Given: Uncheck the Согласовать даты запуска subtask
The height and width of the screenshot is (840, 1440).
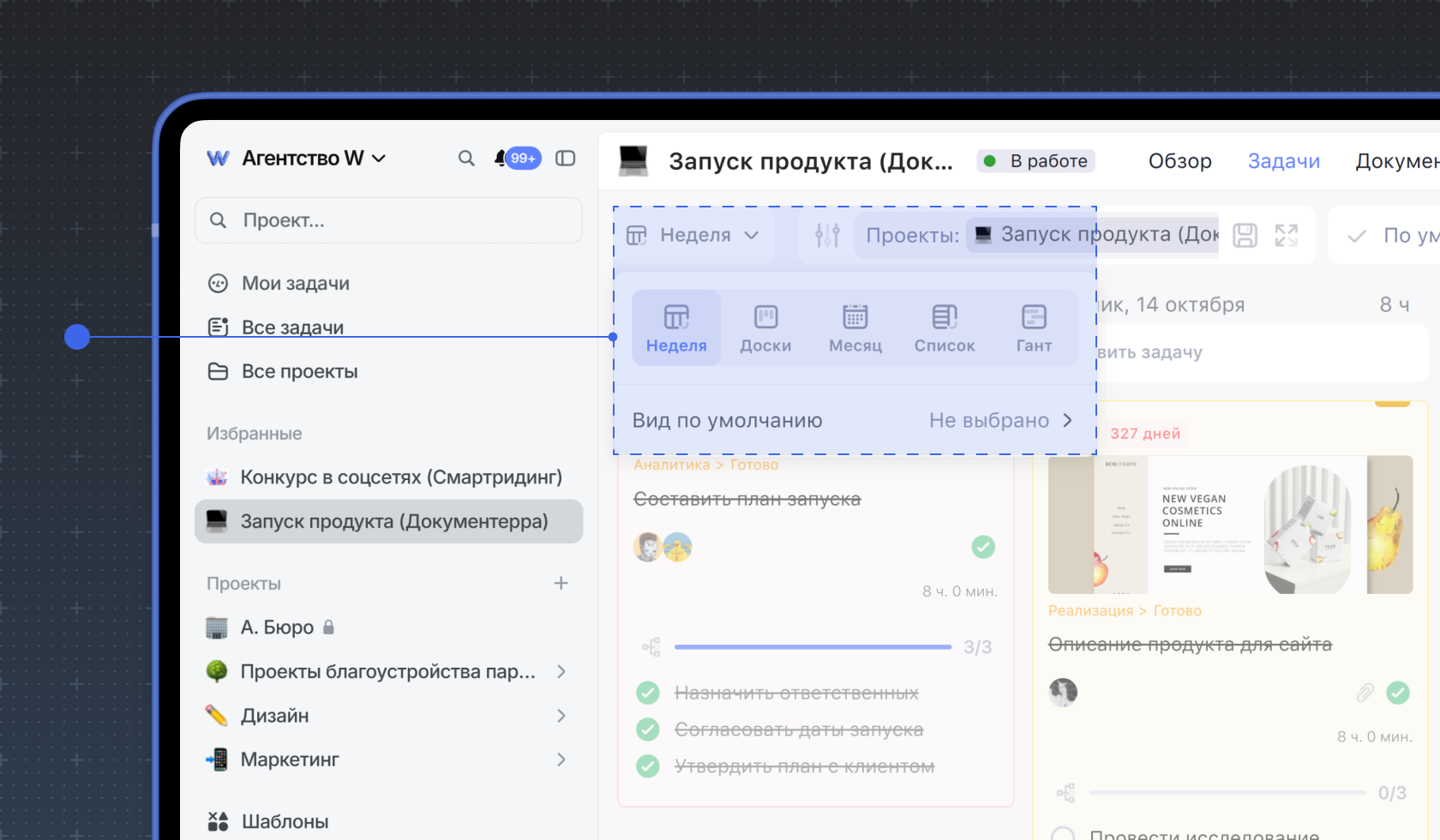Looking at the screenshot, I should coord(648,729).
